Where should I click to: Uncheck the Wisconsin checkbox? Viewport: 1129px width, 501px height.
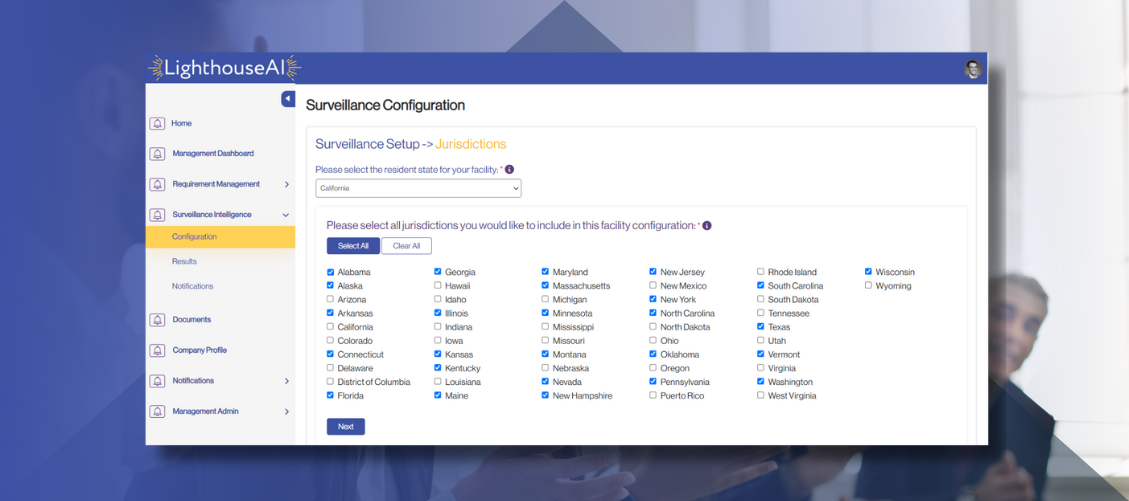[x=868, y=272]
